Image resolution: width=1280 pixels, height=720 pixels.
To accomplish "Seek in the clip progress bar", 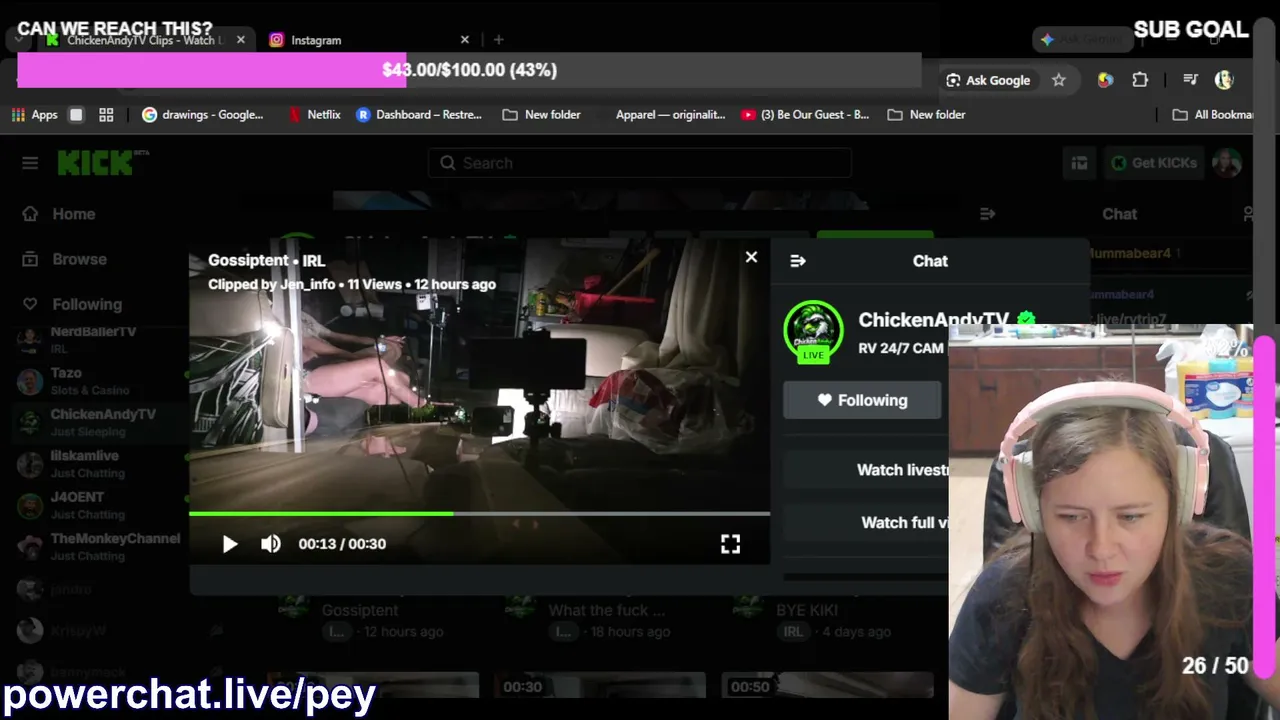I will 479,514.
